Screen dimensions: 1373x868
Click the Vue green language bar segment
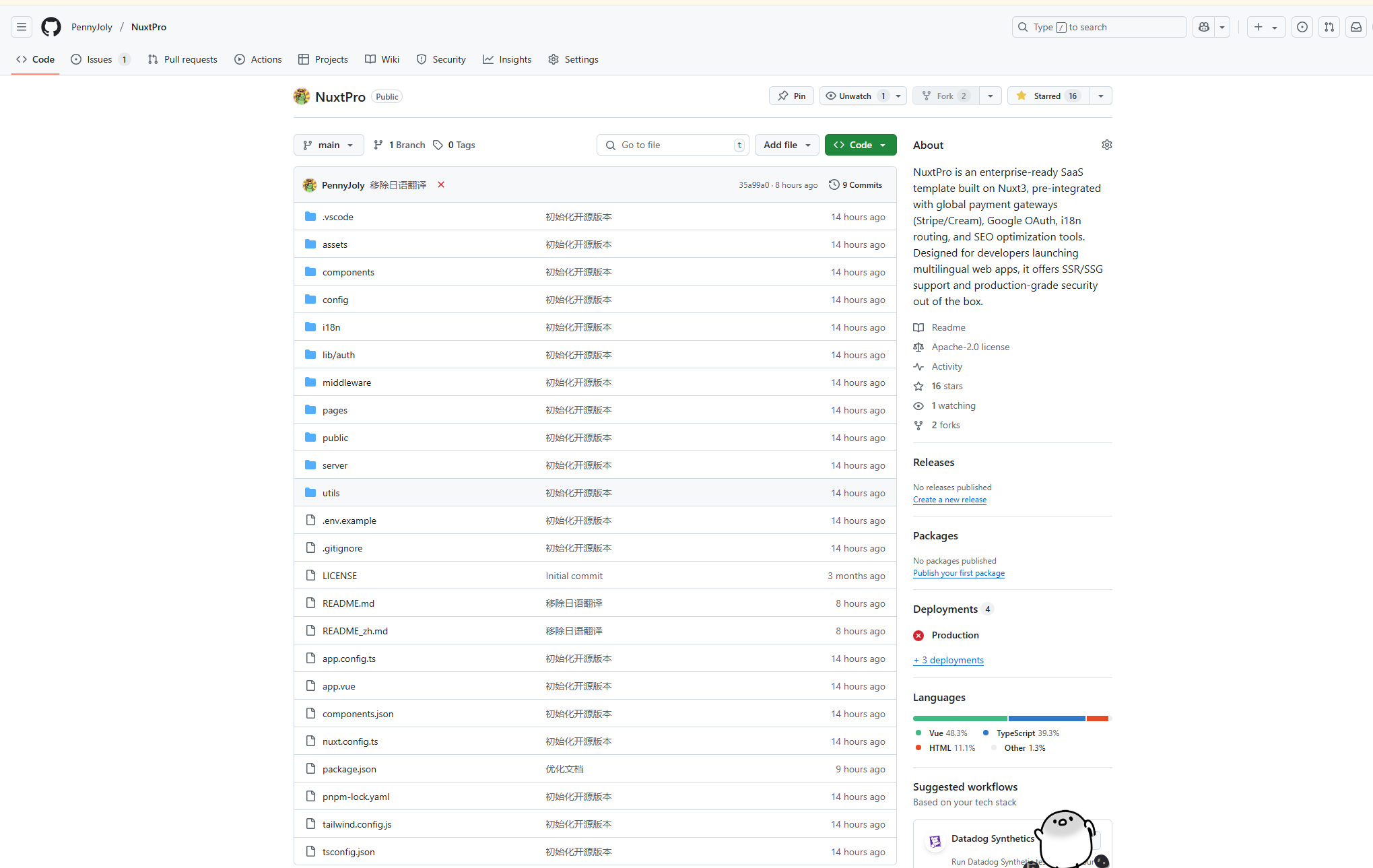point(960,719)
